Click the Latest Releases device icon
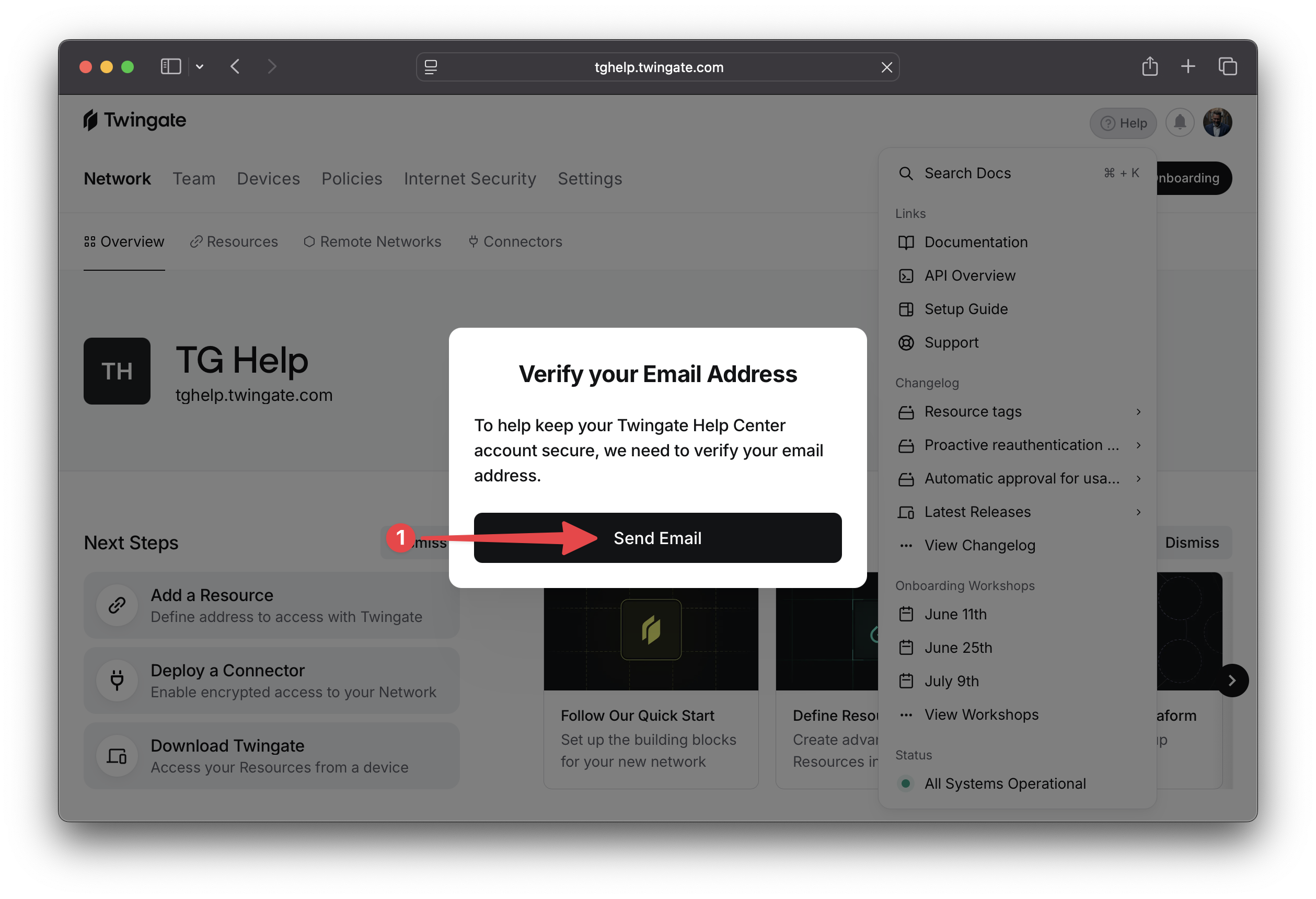 [906, 513]
